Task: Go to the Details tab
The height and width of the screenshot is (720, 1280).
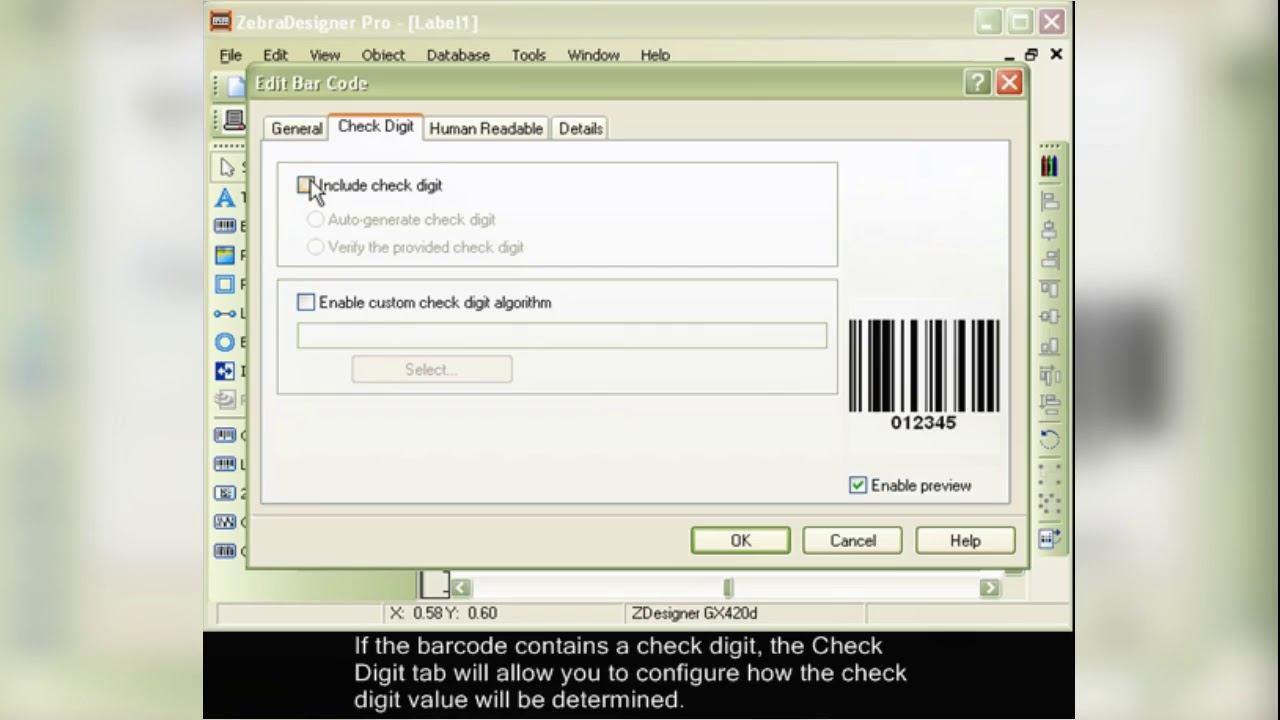Action: (580, 128)
